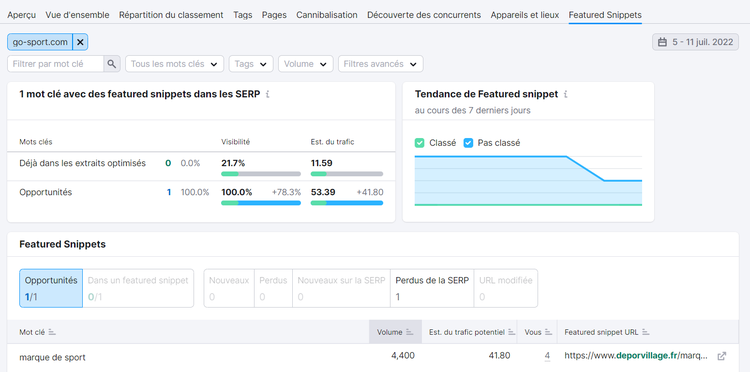Go to Répartition du classement tab

coord(171,15)
